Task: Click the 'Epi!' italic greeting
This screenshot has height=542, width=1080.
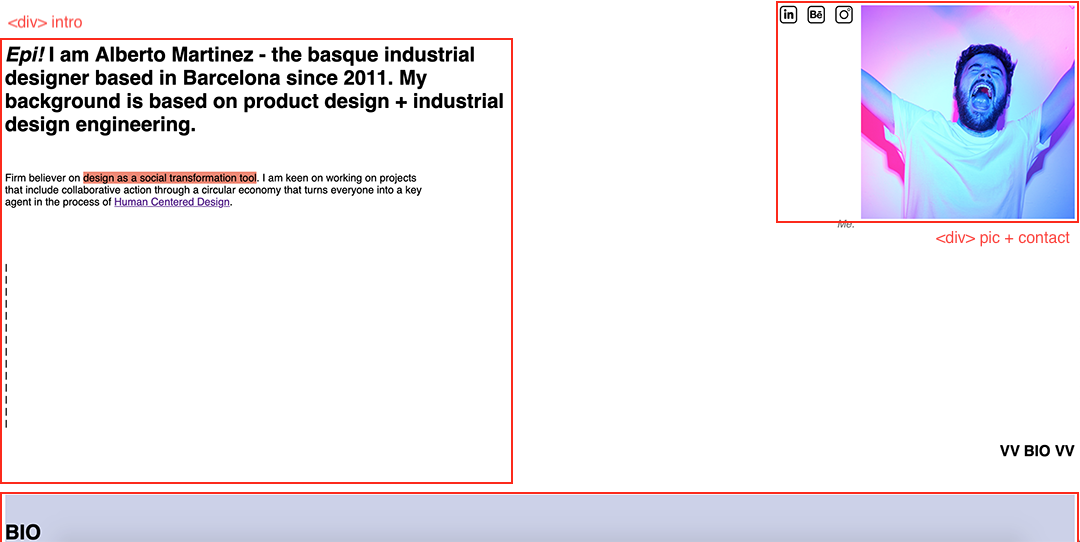Action: (25, 54)
